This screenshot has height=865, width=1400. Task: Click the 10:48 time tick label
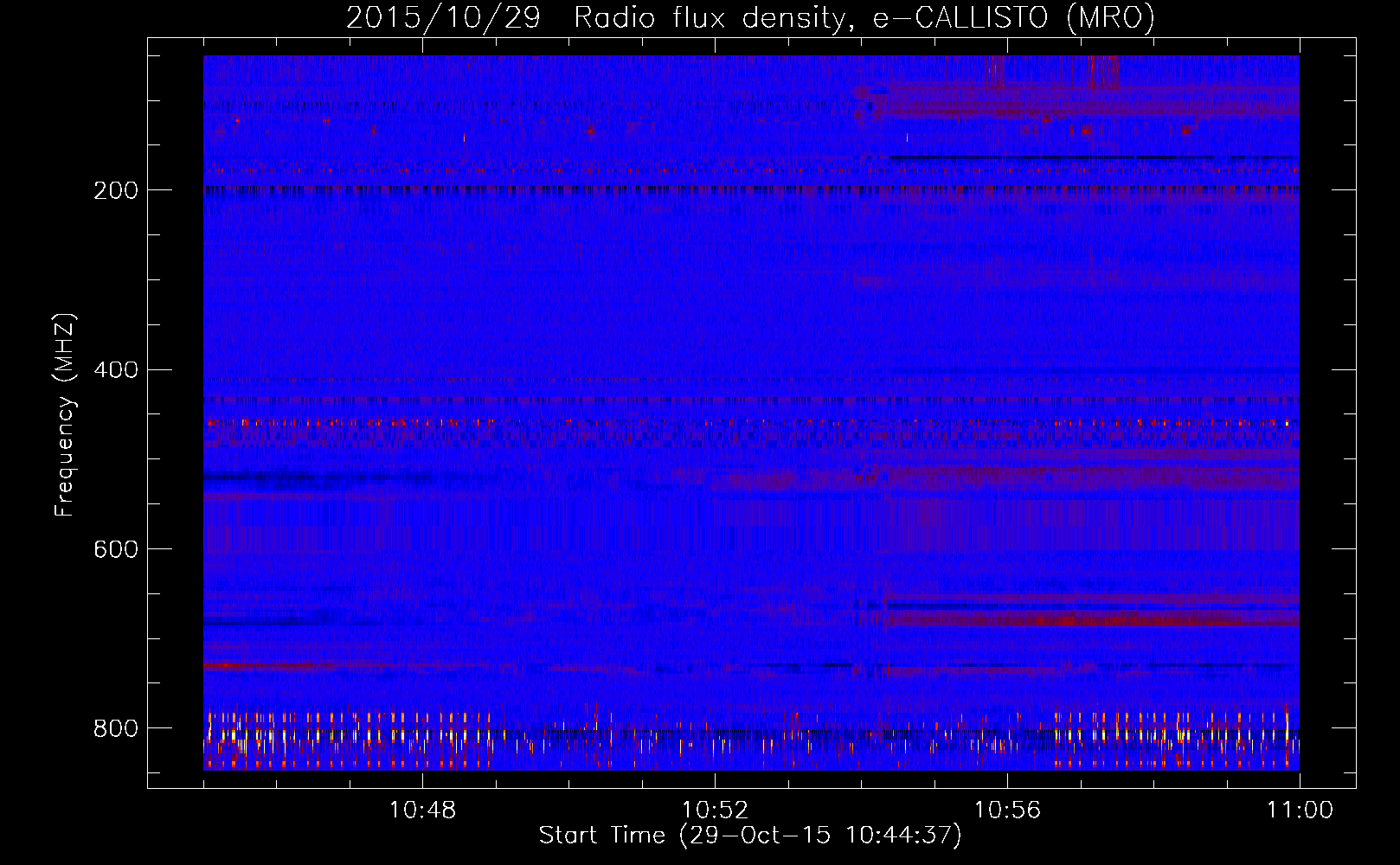tap(422, 811)
